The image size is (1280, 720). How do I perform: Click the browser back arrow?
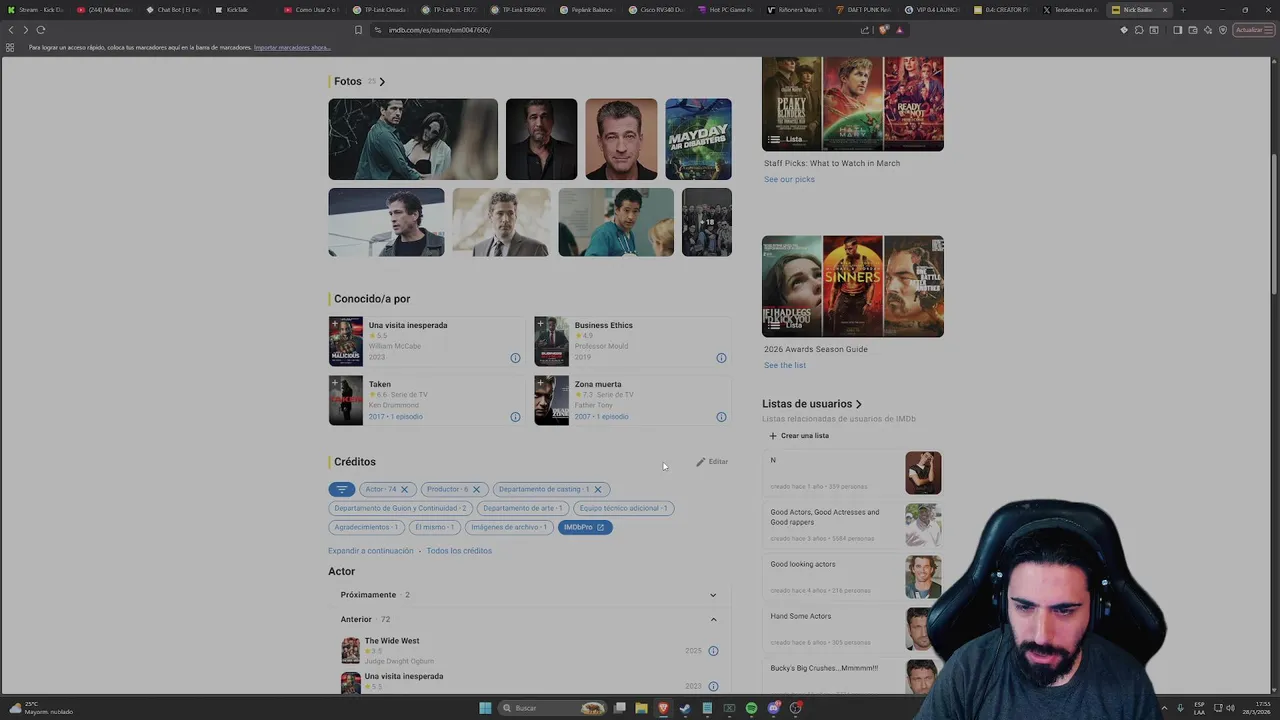11,30
